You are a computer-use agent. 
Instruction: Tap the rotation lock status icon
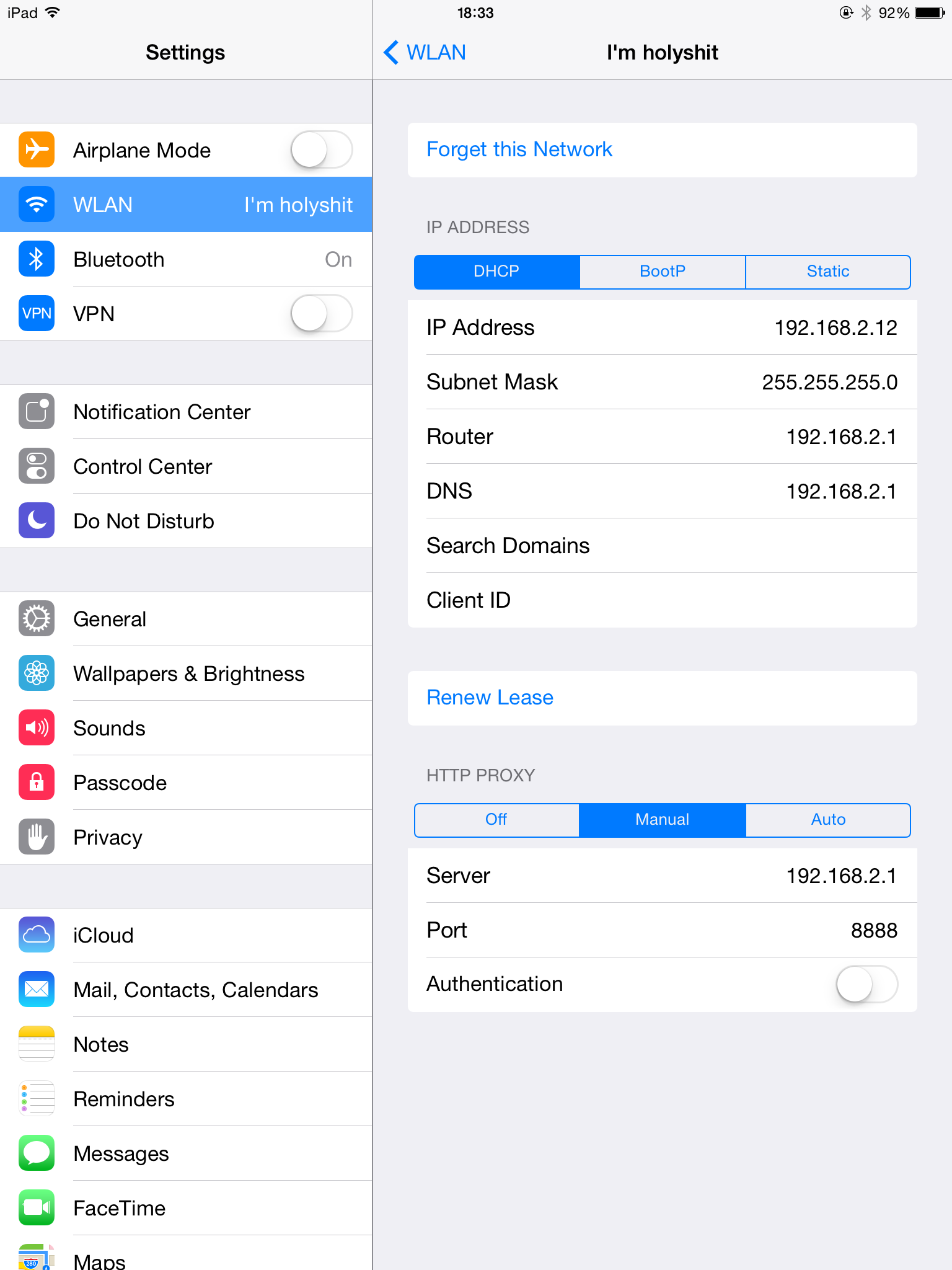tap(847, 13)
